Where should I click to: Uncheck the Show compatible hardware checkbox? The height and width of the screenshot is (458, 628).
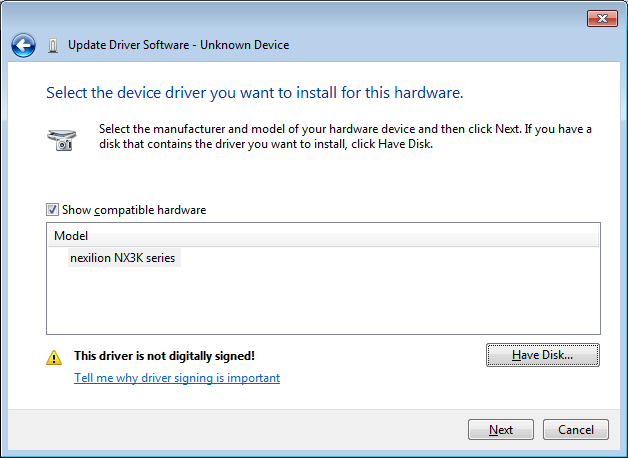[53, 210]
